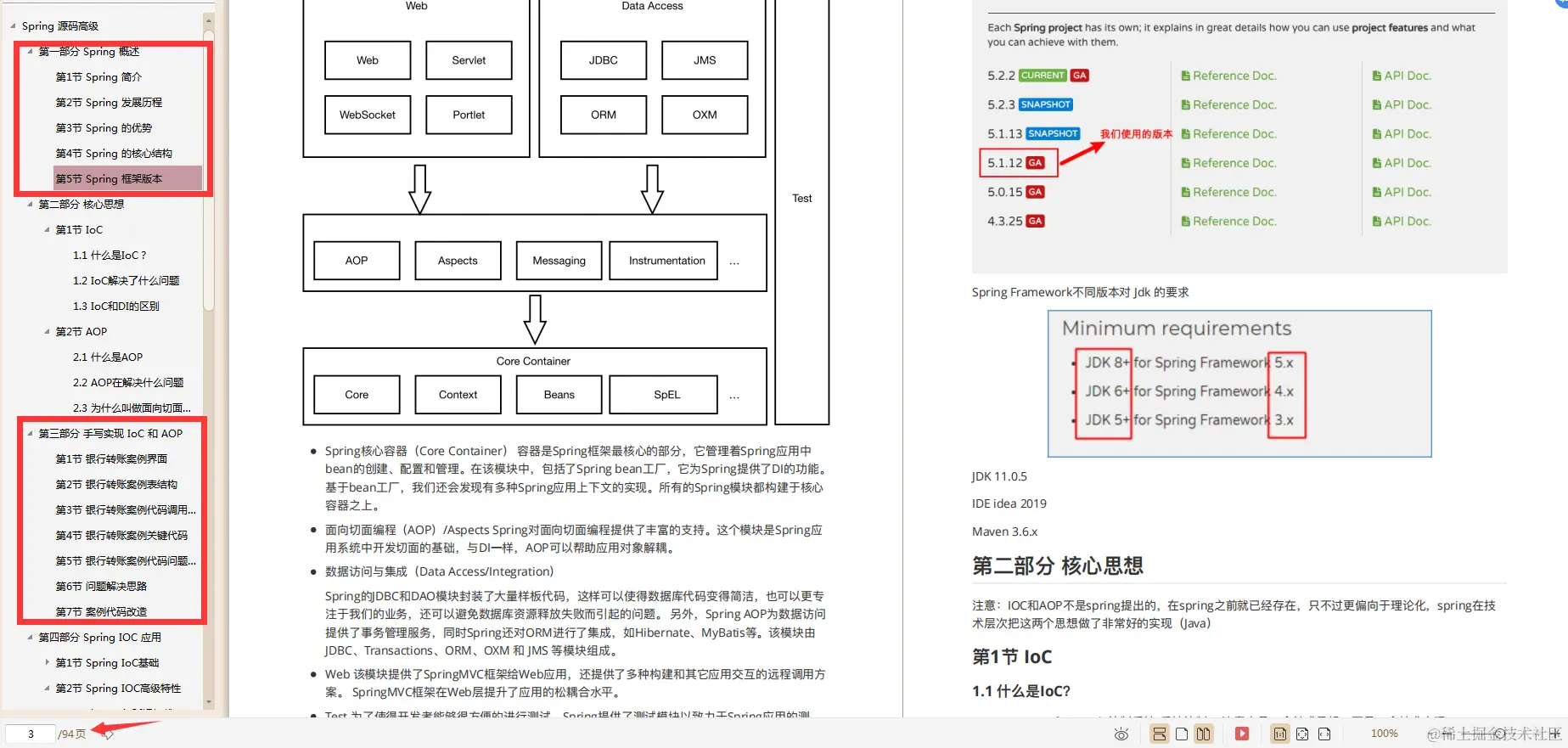Go to 1.1 什么是IoC？ bookmark
Image resolution: width=1568 pixels, height=748 pixels.
110,256
